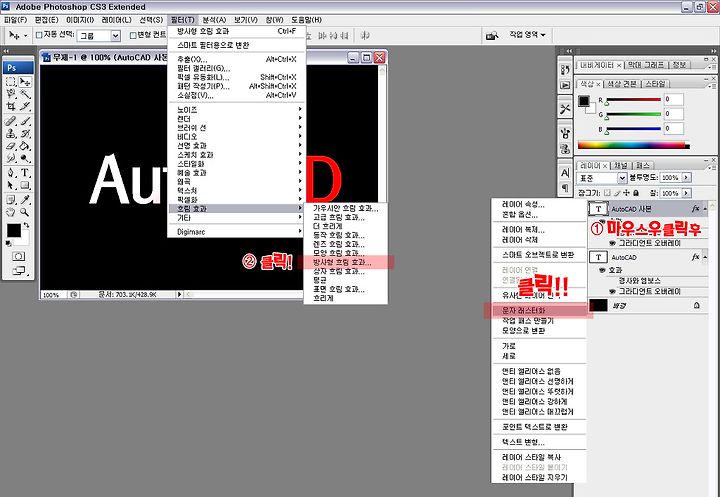Screen dimensions: 720x497
Task: Open document status bar info arrow
Action: 180,294
